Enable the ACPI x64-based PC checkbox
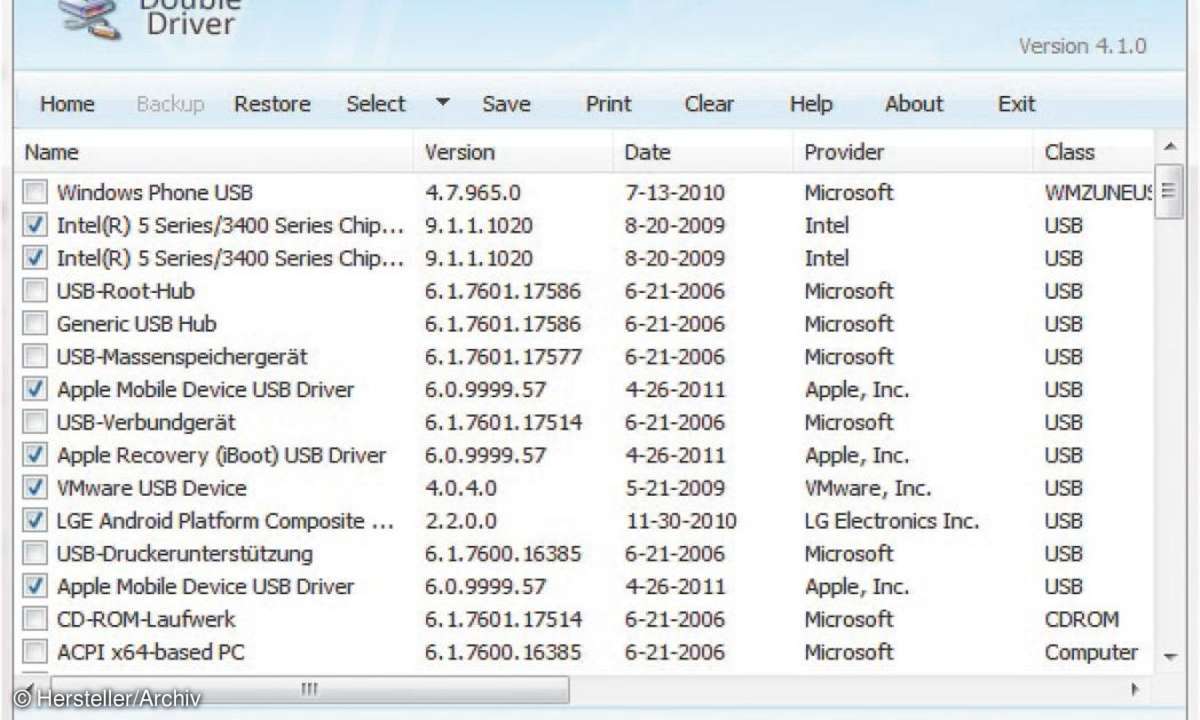 pos(35,652)
